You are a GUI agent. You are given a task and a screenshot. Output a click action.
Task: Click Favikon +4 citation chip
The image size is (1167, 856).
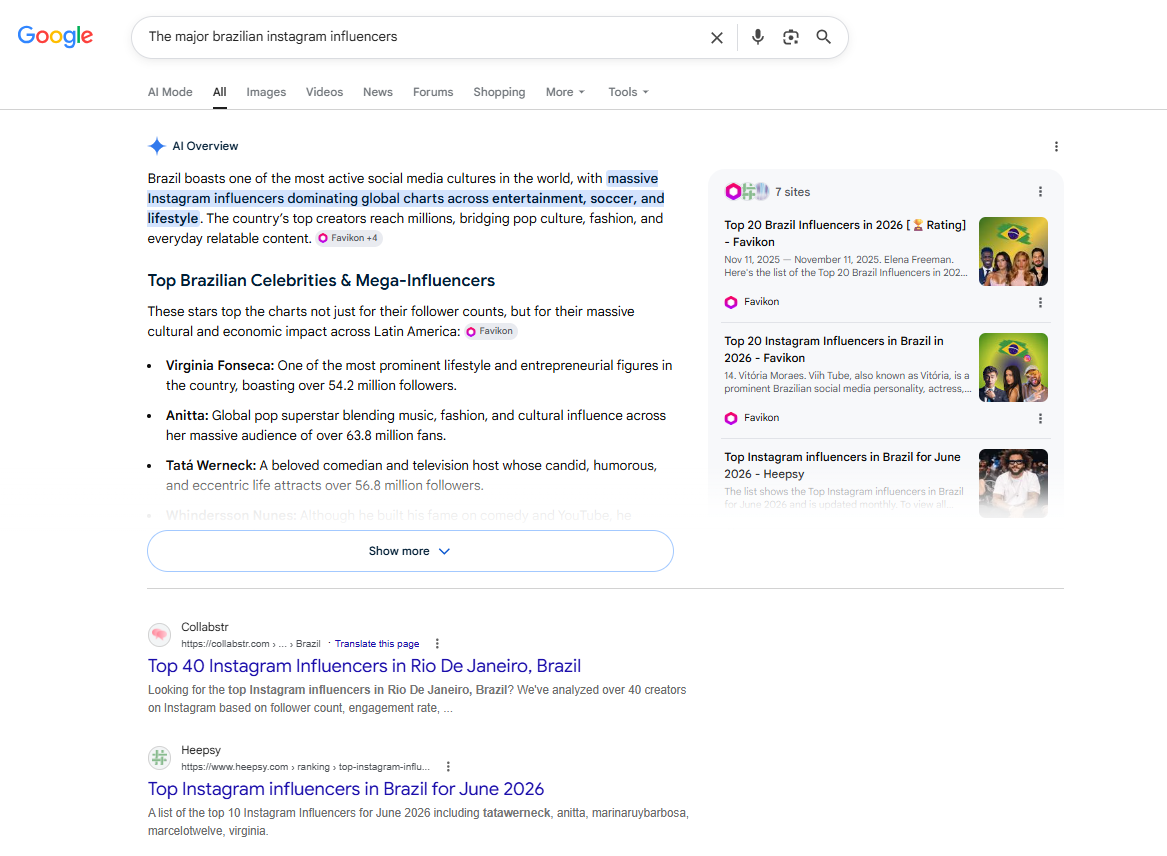(x=349, y=238)
